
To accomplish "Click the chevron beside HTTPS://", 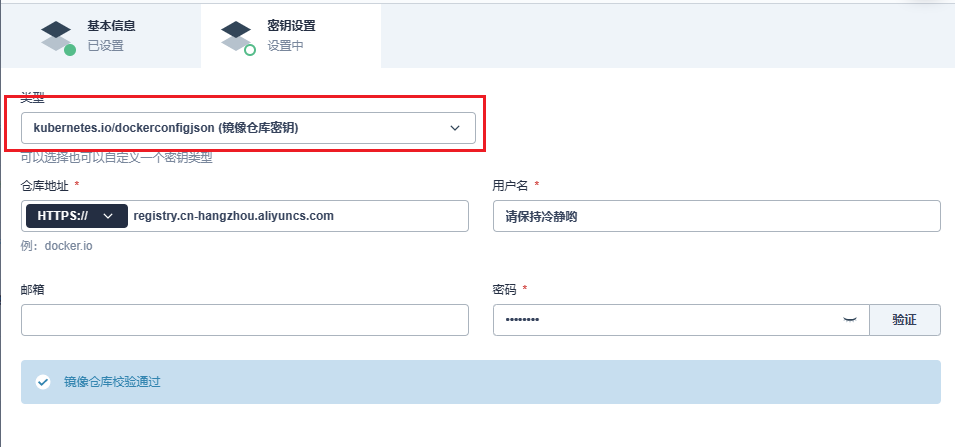I will click(108, 216).
